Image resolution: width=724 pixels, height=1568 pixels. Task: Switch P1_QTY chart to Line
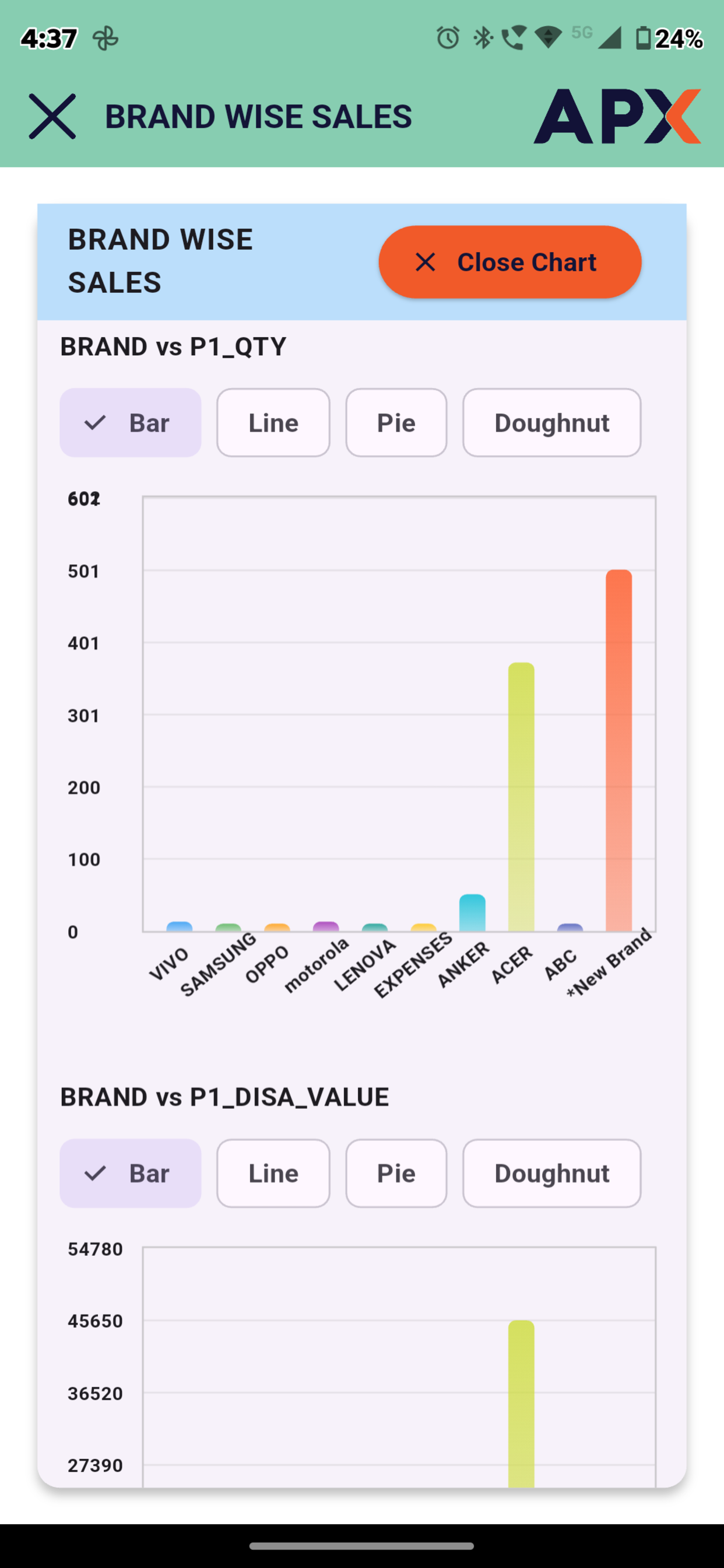point(273,422)
